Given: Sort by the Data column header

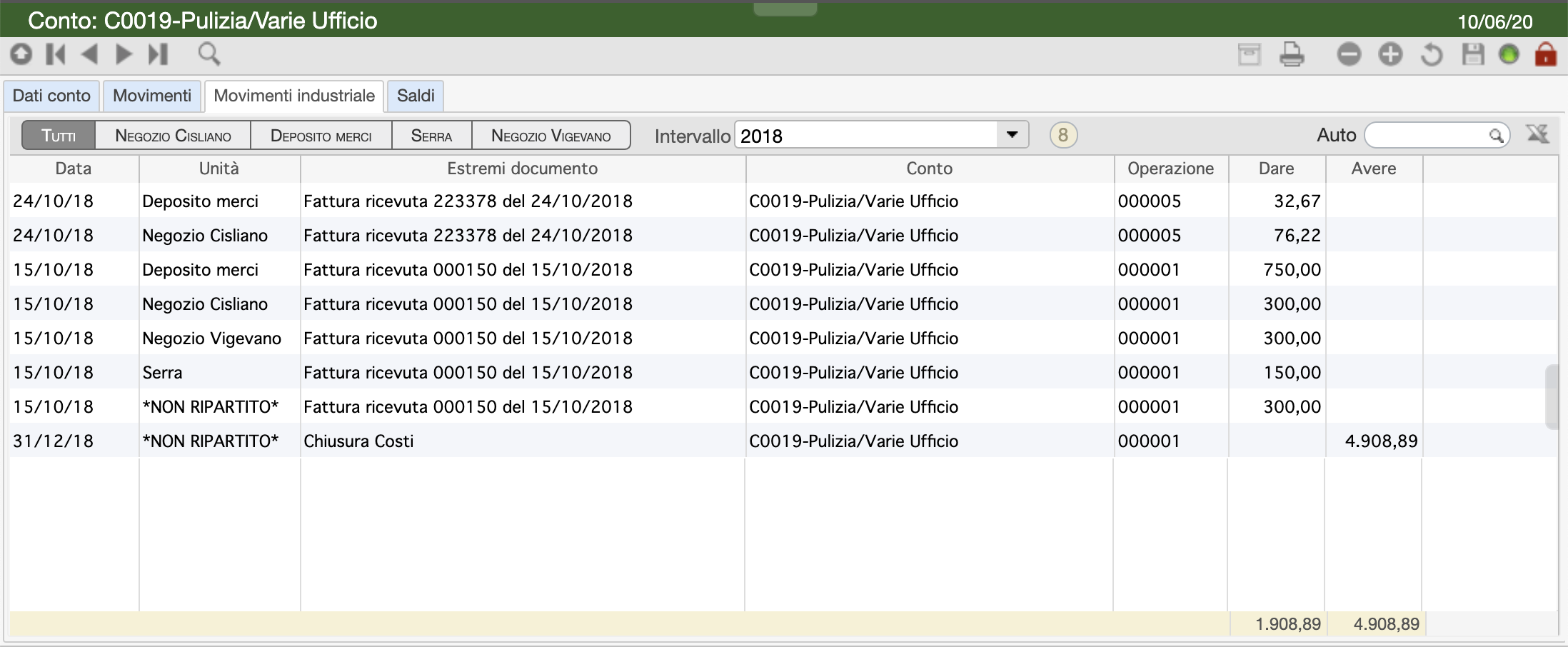Looking at the screenshot, I should click(74, 169).
